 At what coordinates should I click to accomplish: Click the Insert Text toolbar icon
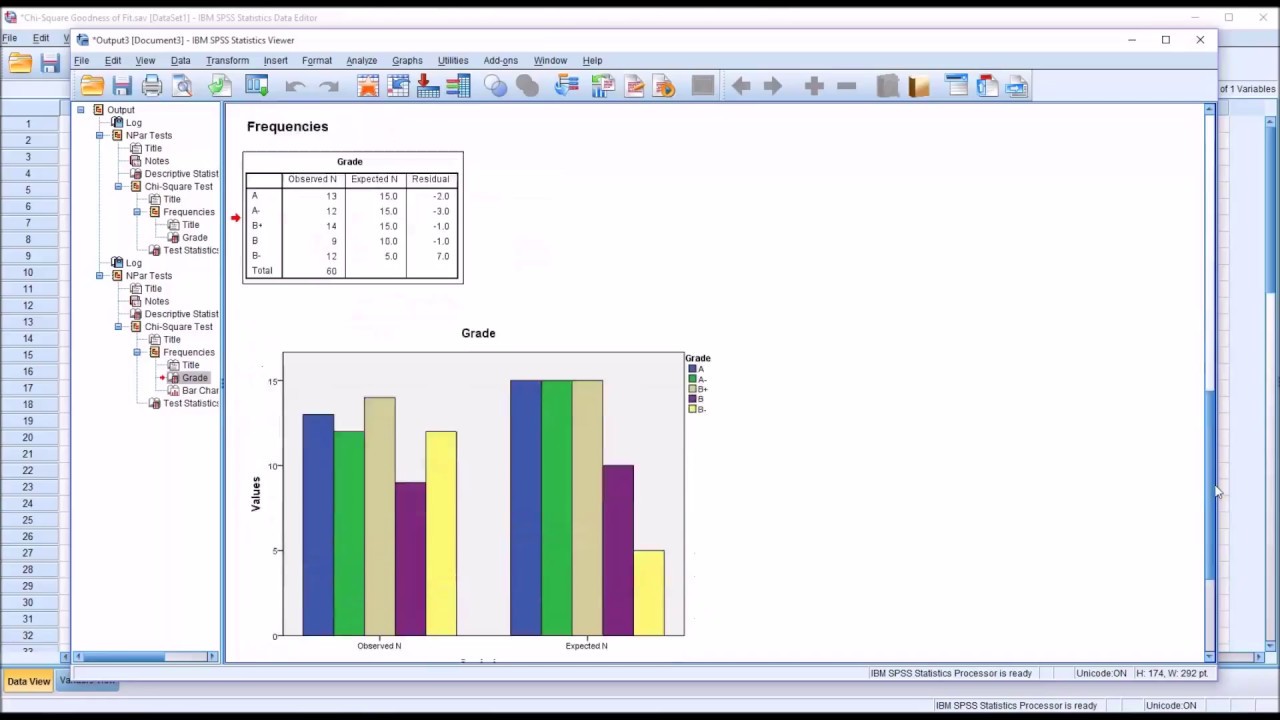[1017, 86]
